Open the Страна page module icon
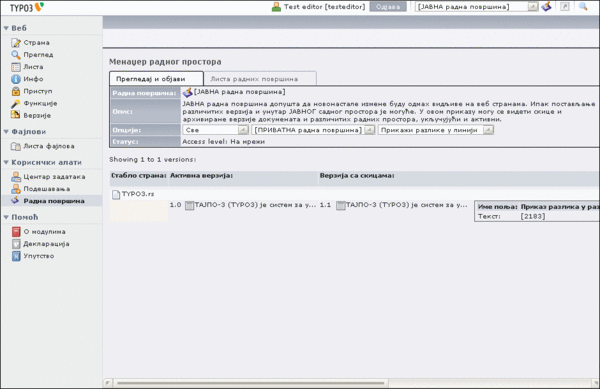The image size is (600, 389). tap(15, 42)
